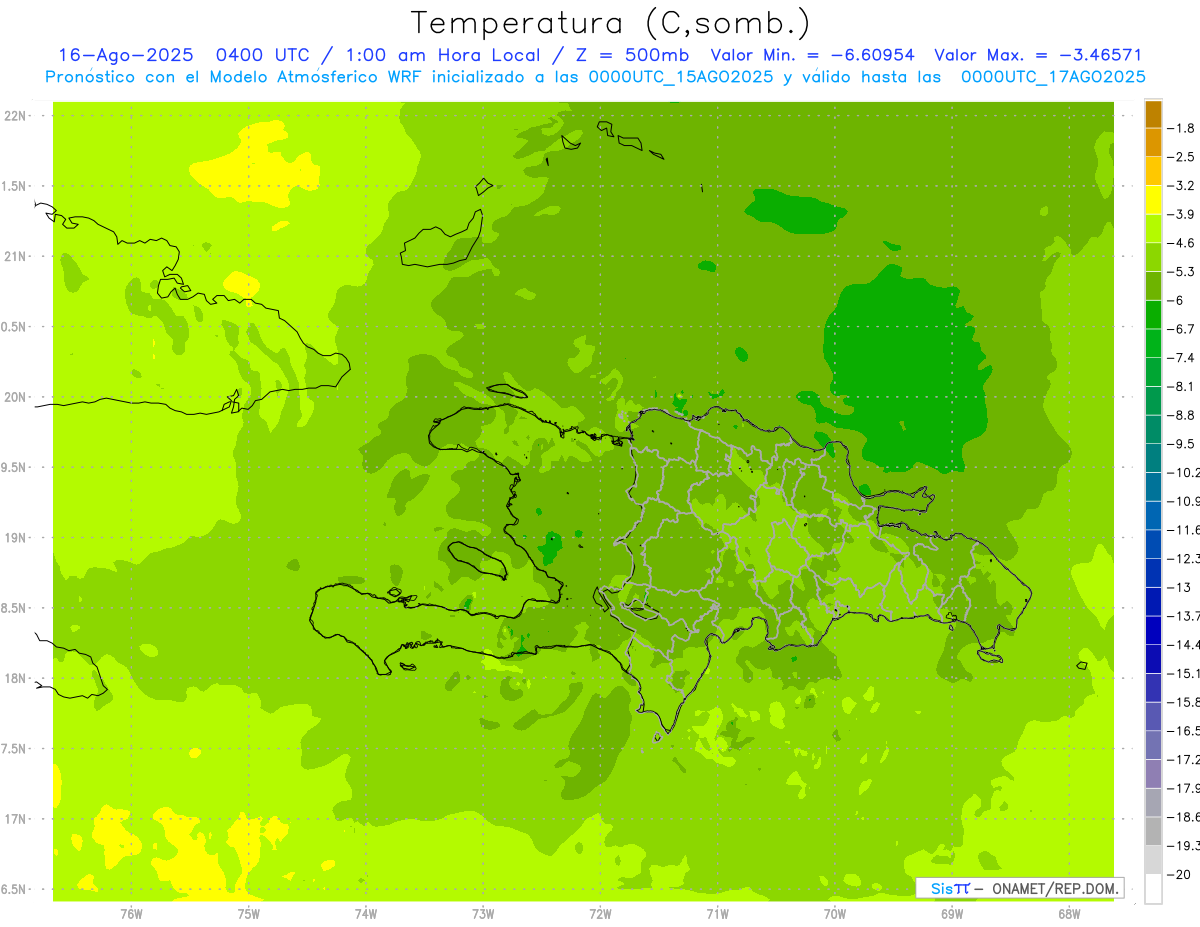The image size is (1200, 927).
Task: Click the title "Temperatura (C,somb.)"
Action: [610, 23]
